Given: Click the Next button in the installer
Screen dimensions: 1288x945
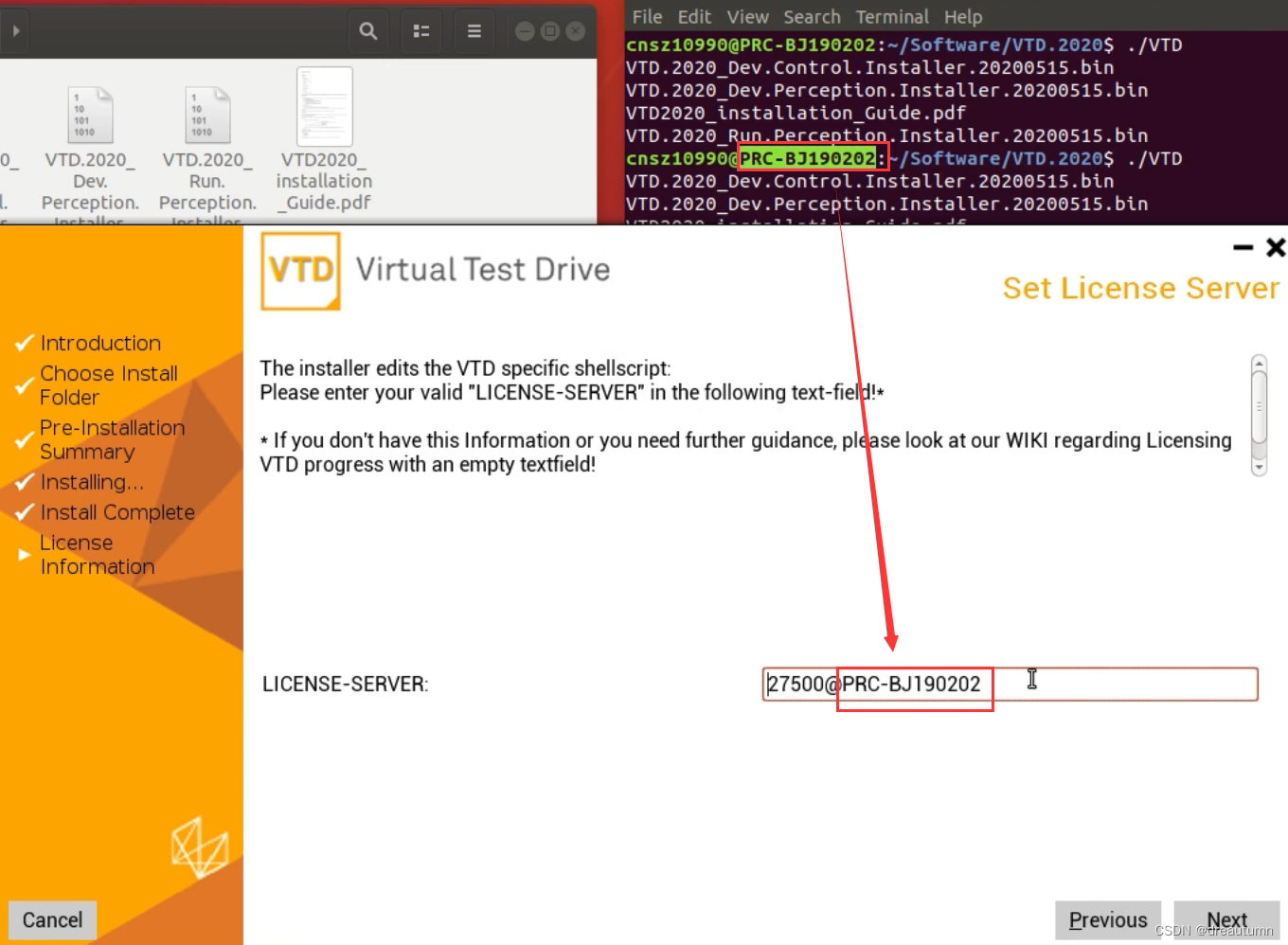Looking at the screenshot, I should 1226,920.
